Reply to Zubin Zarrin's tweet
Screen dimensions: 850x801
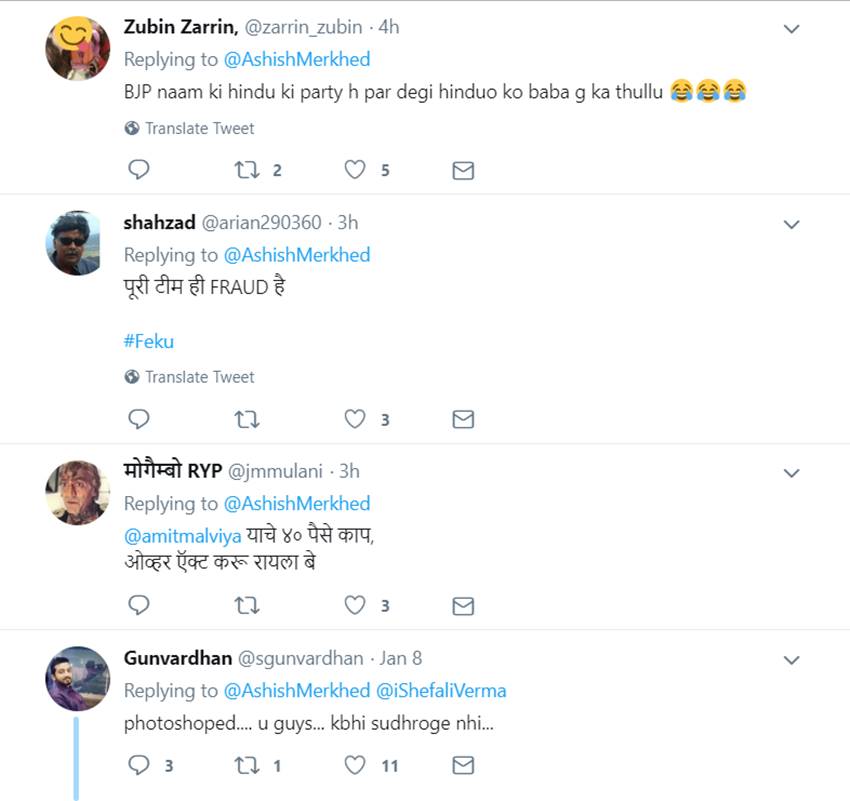click(x=139, y=170)
